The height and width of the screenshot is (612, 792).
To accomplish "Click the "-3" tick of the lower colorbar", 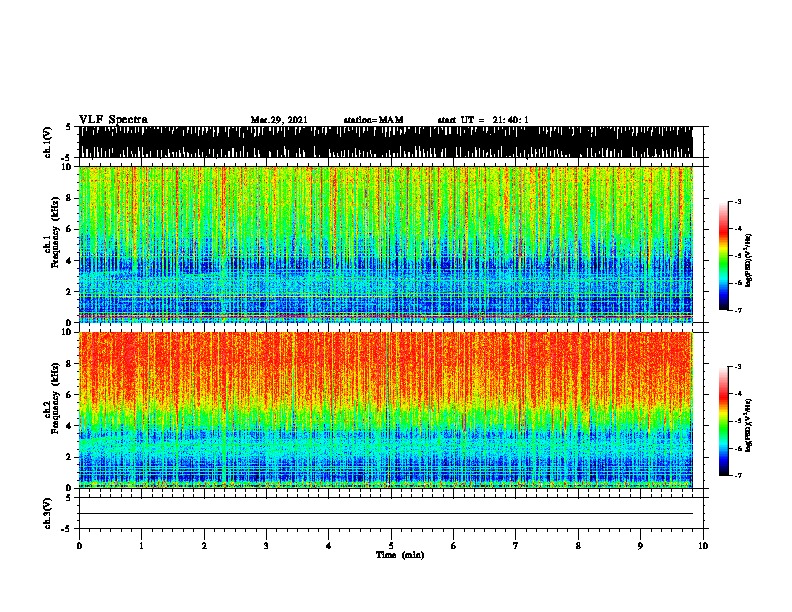I will click(737, 367).
